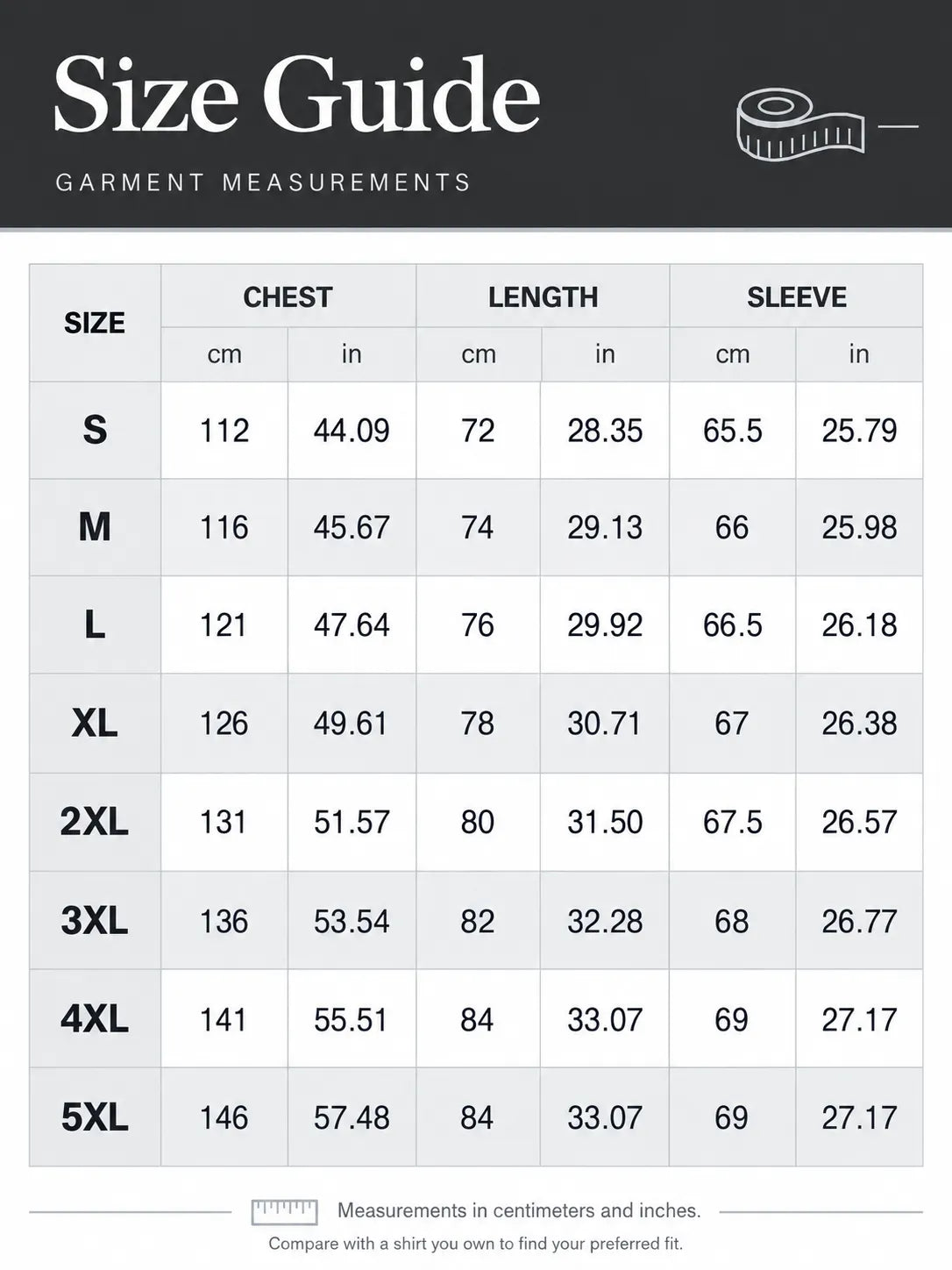The width and height of the screenshot is (952, 1270).
Task: Select the SLEEVE column header
Action: pyautogui.click(x=796, y=297)
